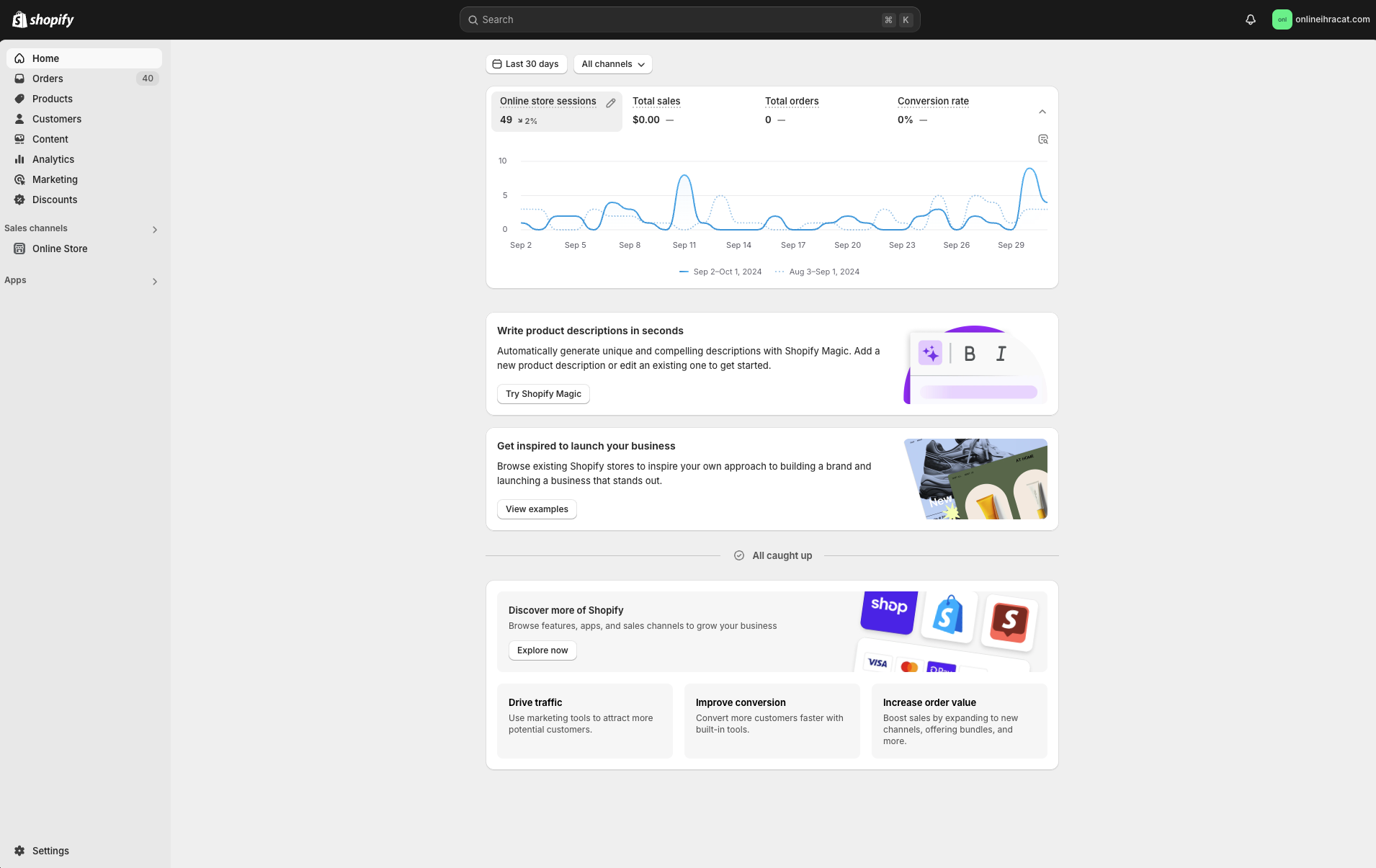Select the Total orders metric
The image size is (1376, 868).
822,111
